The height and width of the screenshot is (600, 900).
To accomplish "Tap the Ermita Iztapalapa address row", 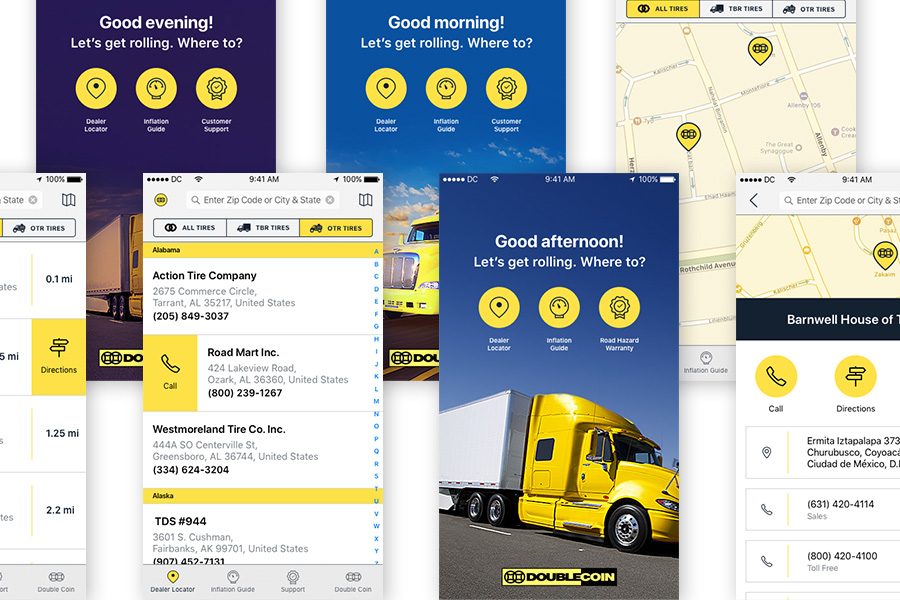I will pos(823,452).
